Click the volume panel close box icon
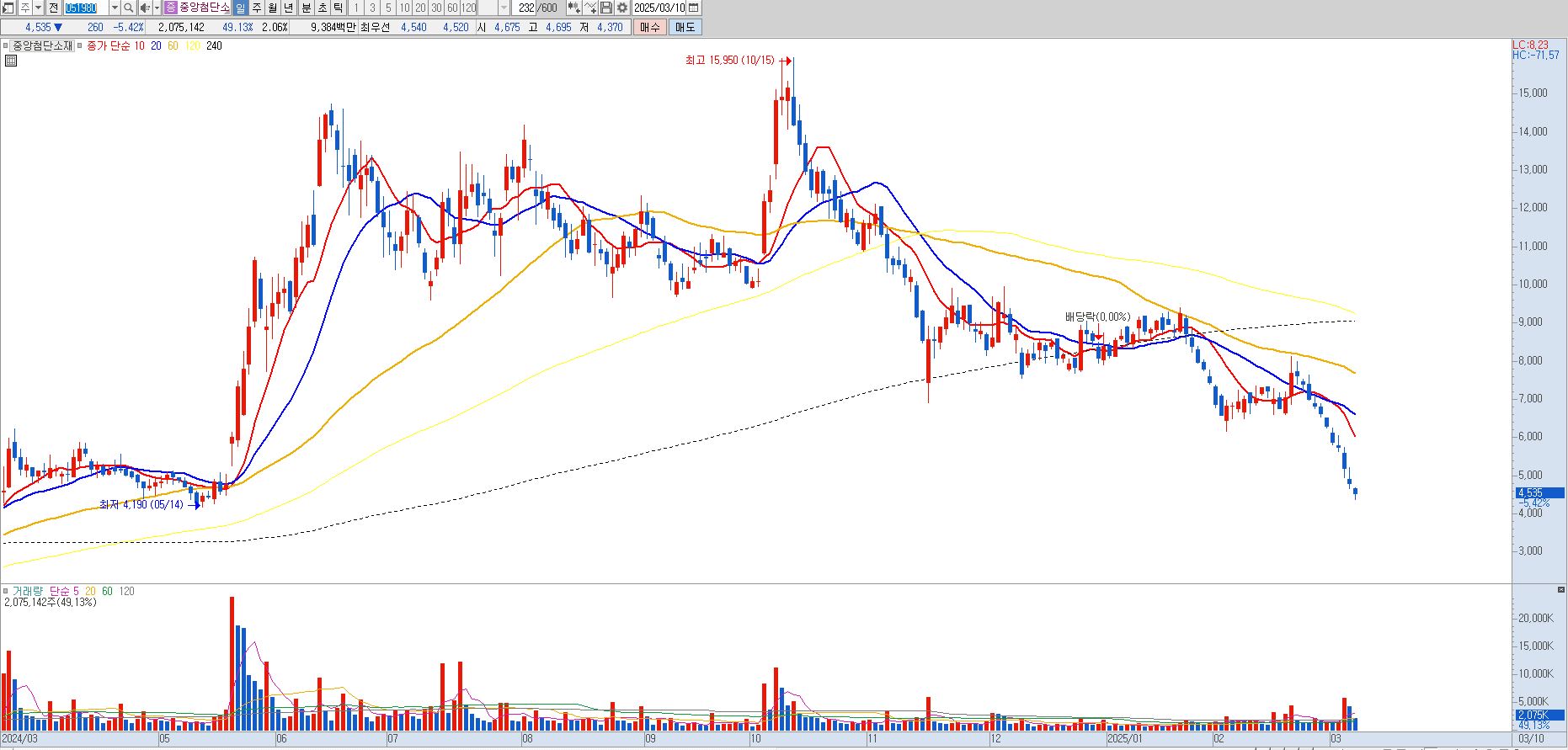 click(1561, 589)
